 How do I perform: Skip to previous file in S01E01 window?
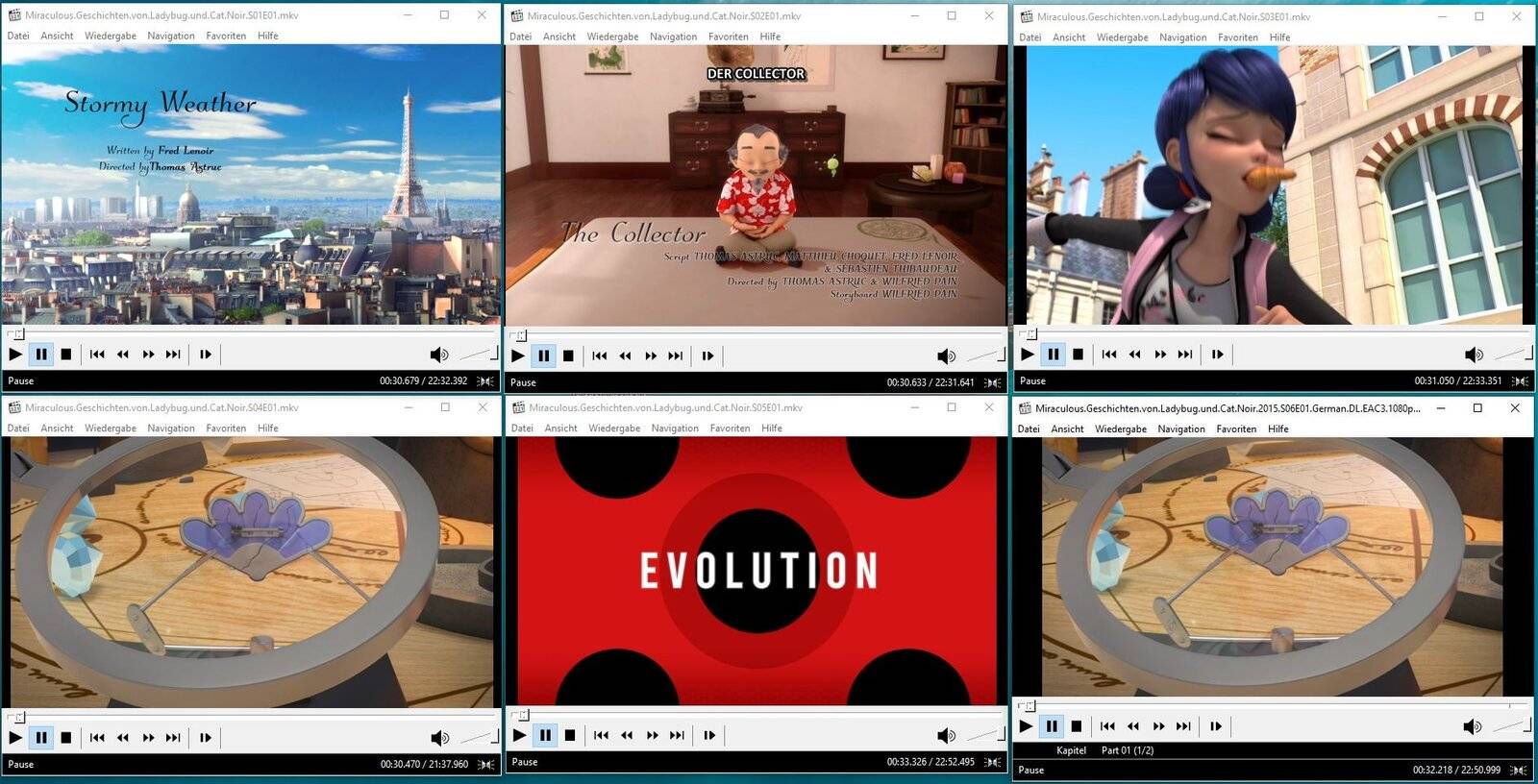(x=97, y=355)
